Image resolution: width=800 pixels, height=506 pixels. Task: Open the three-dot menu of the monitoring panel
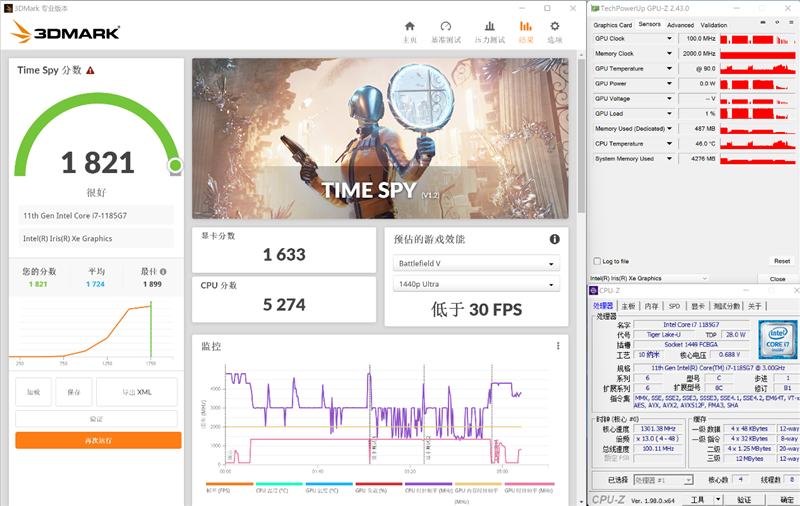(558, 346)
